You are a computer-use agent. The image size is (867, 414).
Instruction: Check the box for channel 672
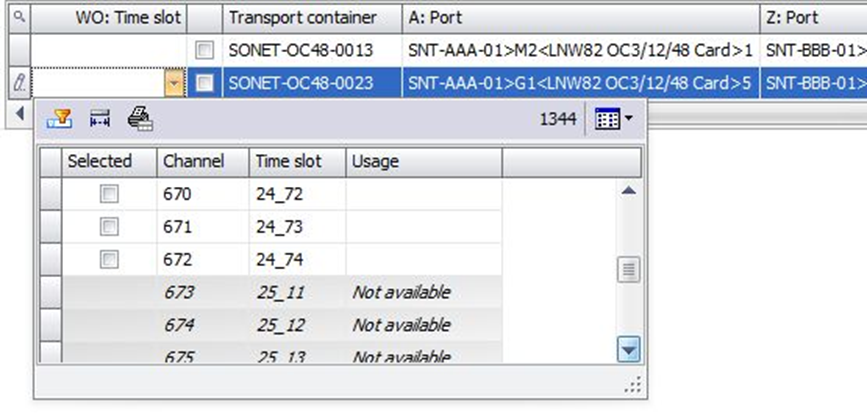(109, 259)
